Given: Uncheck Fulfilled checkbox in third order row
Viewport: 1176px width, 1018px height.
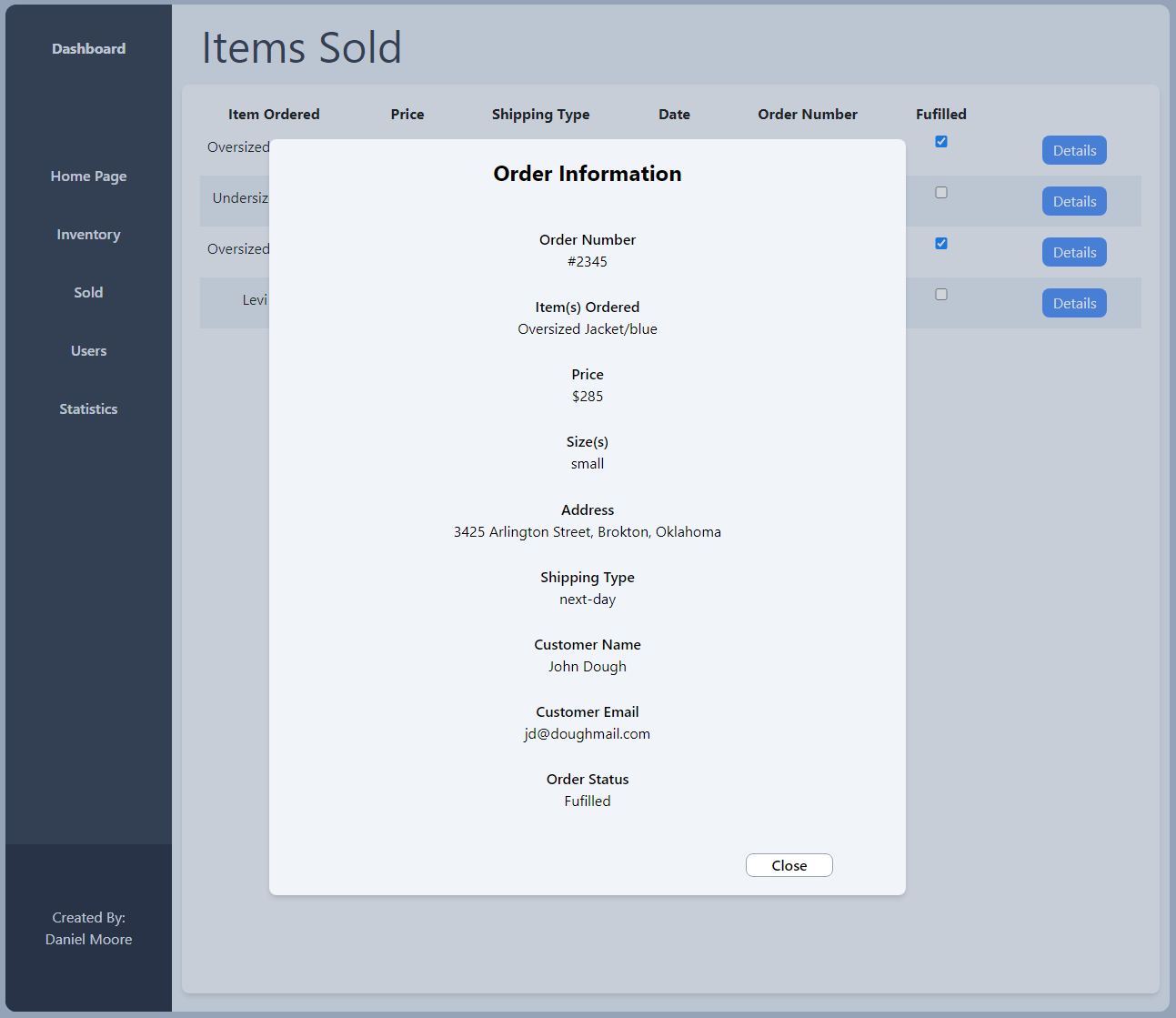Looking at the screenshot, I should coord(941,243).
